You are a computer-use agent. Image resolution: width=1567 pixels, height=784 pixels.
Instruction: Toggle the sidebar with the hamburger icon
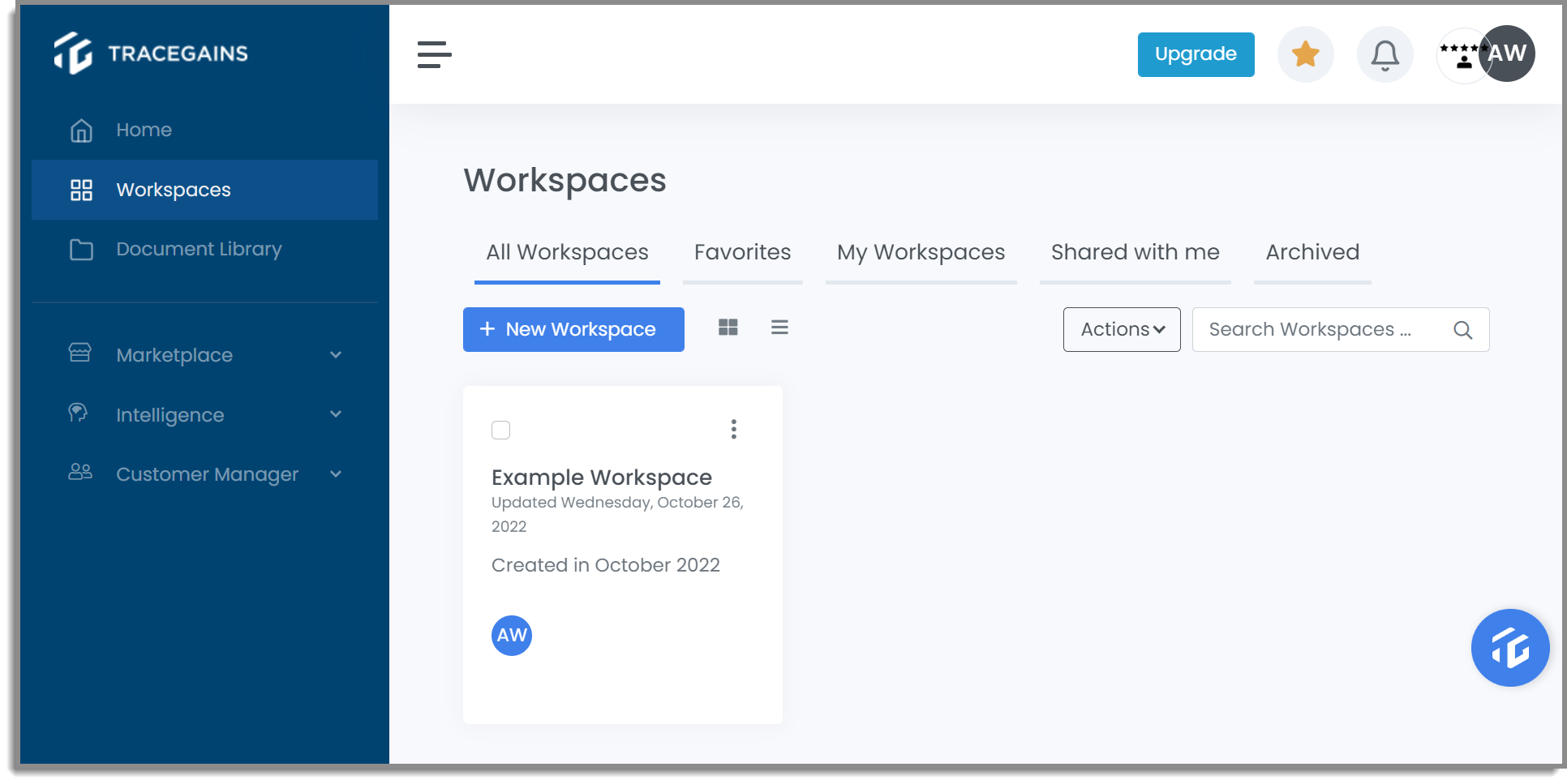[x=435, y=54]
